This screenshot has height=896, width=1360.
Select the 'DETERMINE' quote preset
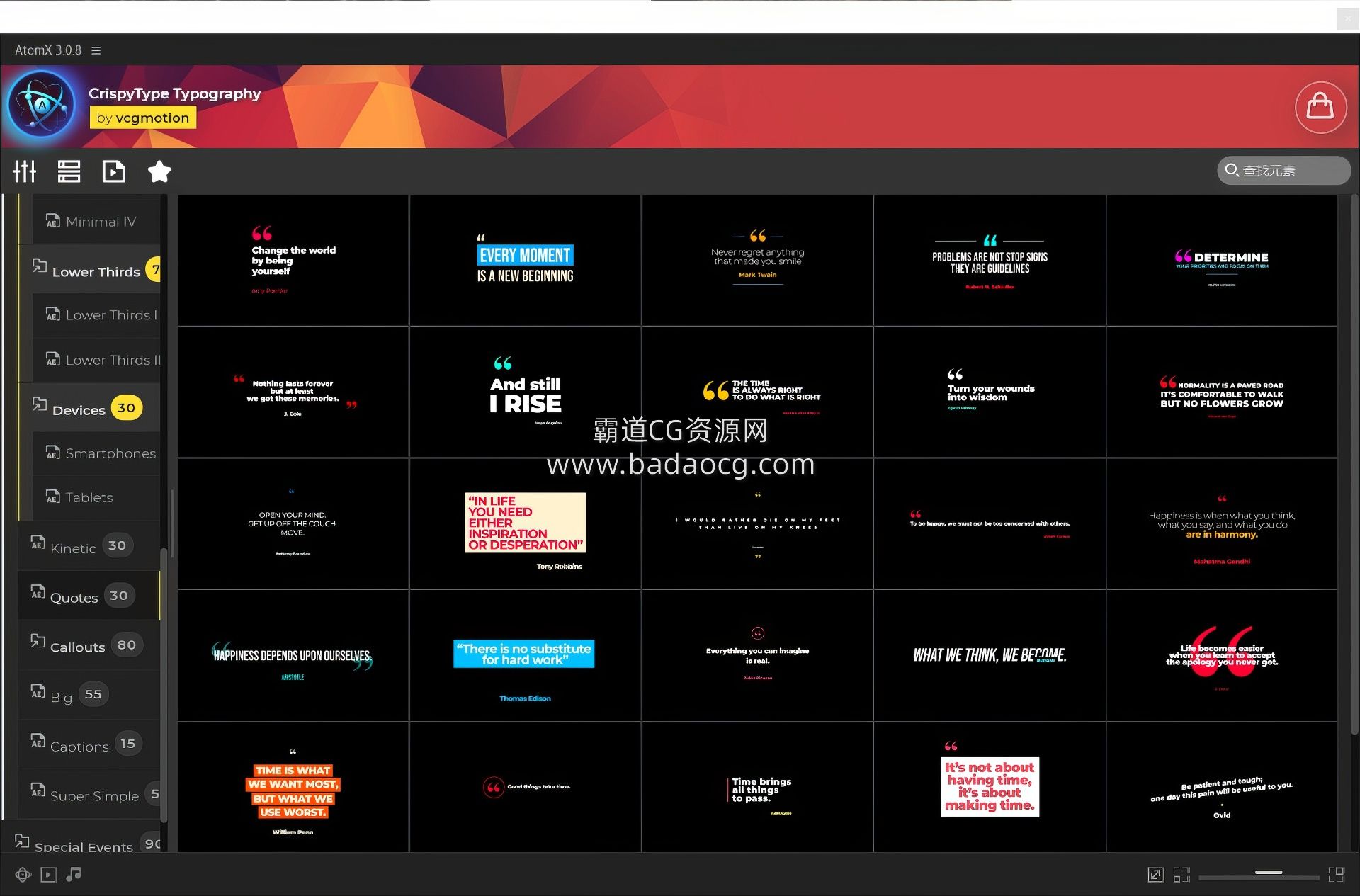pyautogui.click(x=1222, y=261)
